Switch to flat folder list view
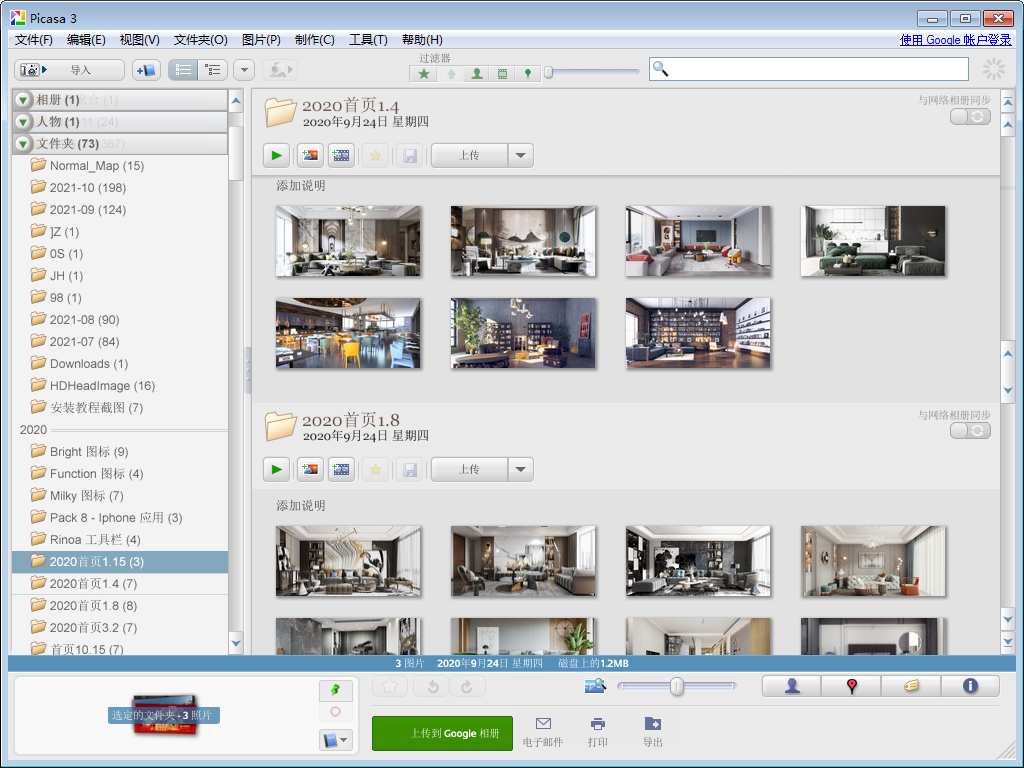The image size is (1024, 768). coord(184,70)
